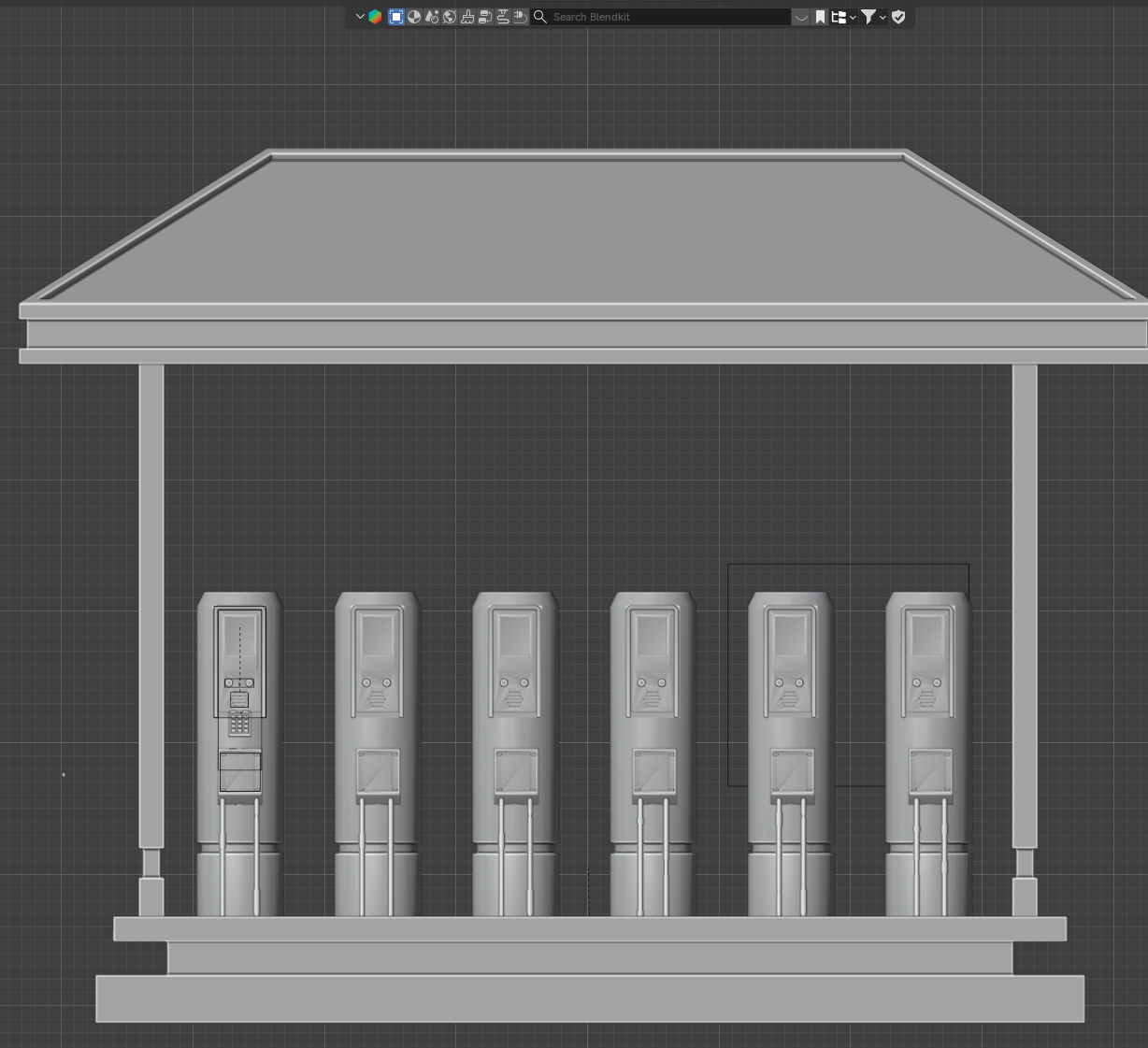
Task: Select the Brushes asset type icon
Action: click(x=467, y=17)
